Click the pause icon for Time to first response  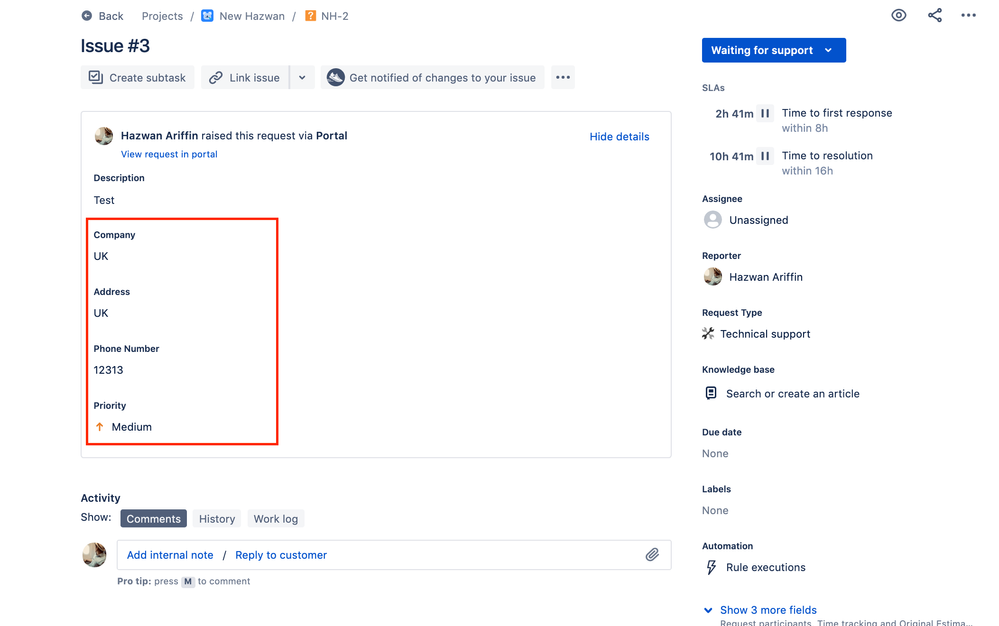pos(765,113)
